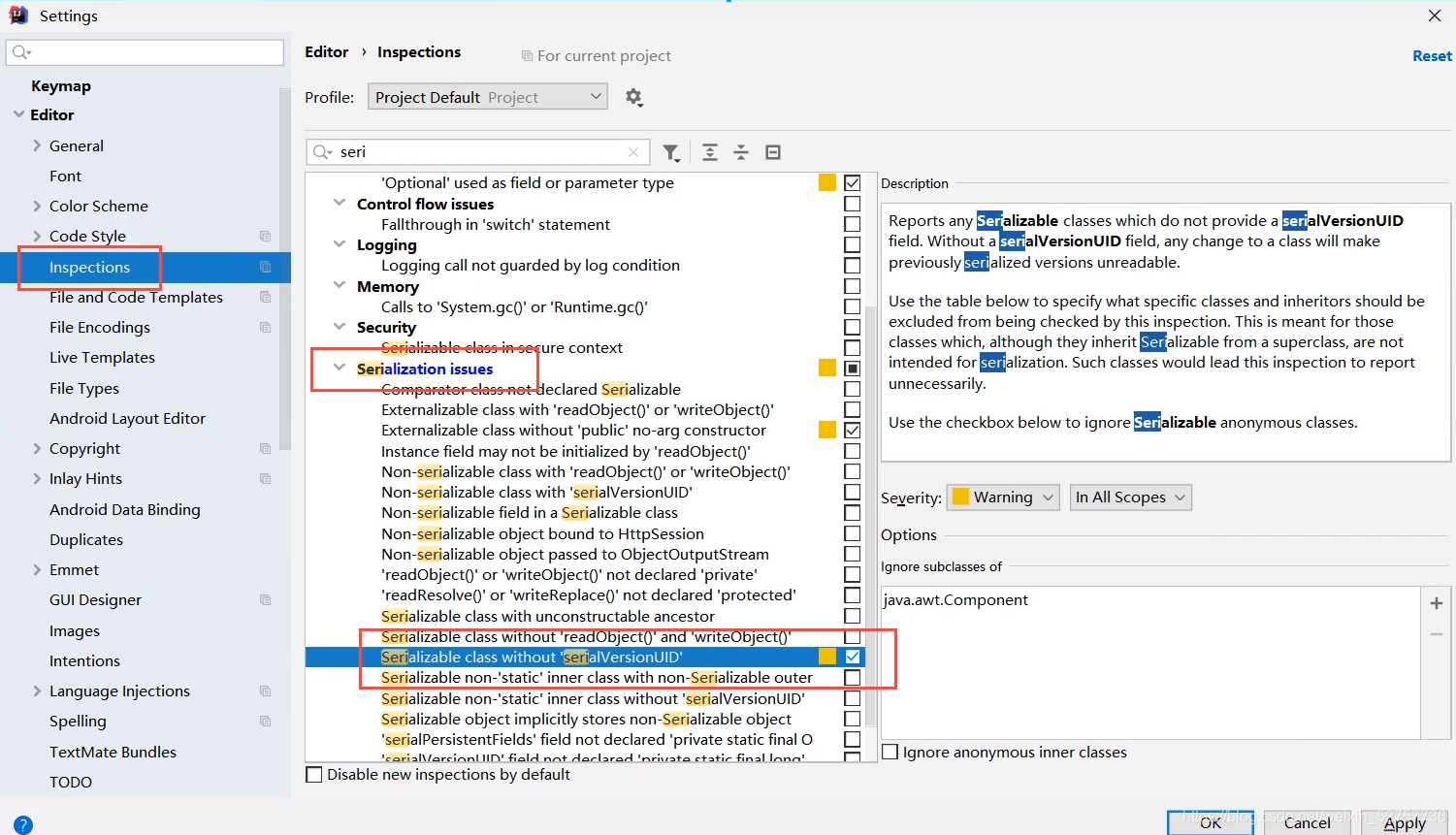Open the Duplicates settings page

coord(86,539)
